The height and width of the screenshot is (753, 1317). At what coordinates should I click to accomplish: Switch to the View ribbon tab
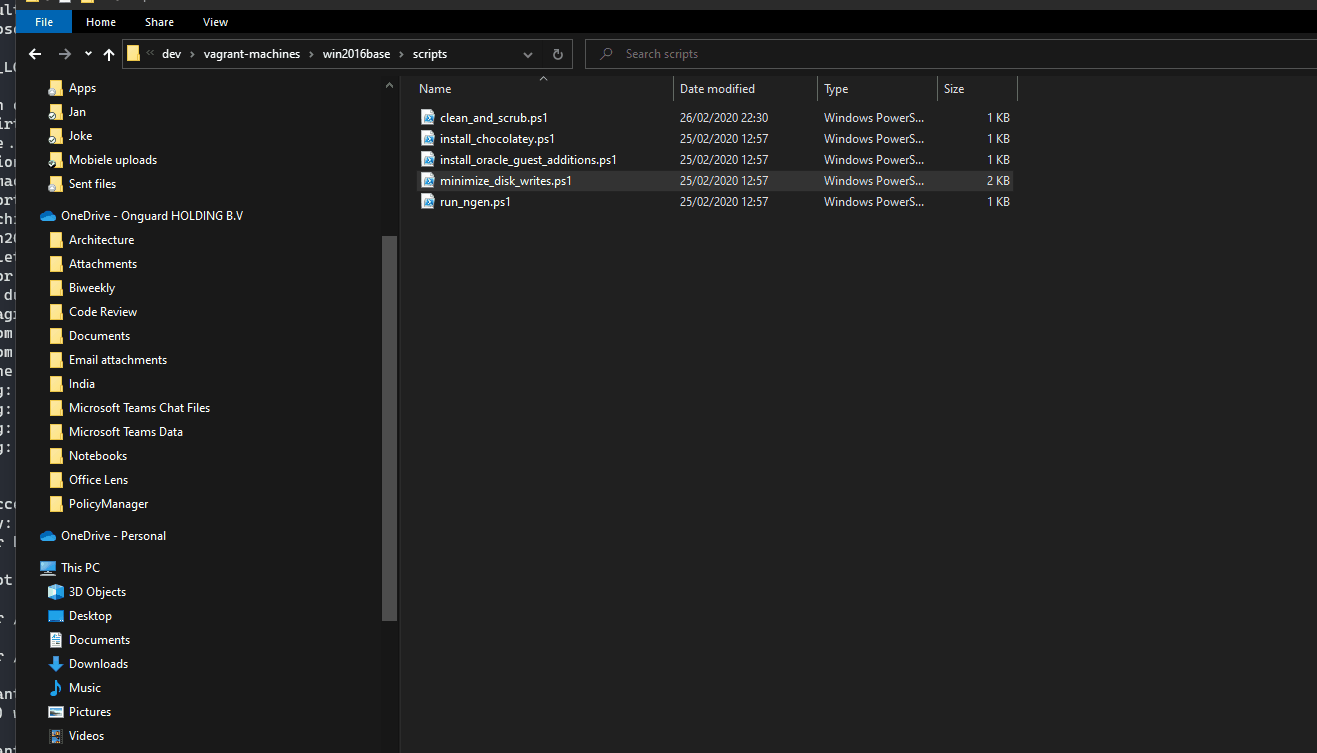(x=215, y=21)
